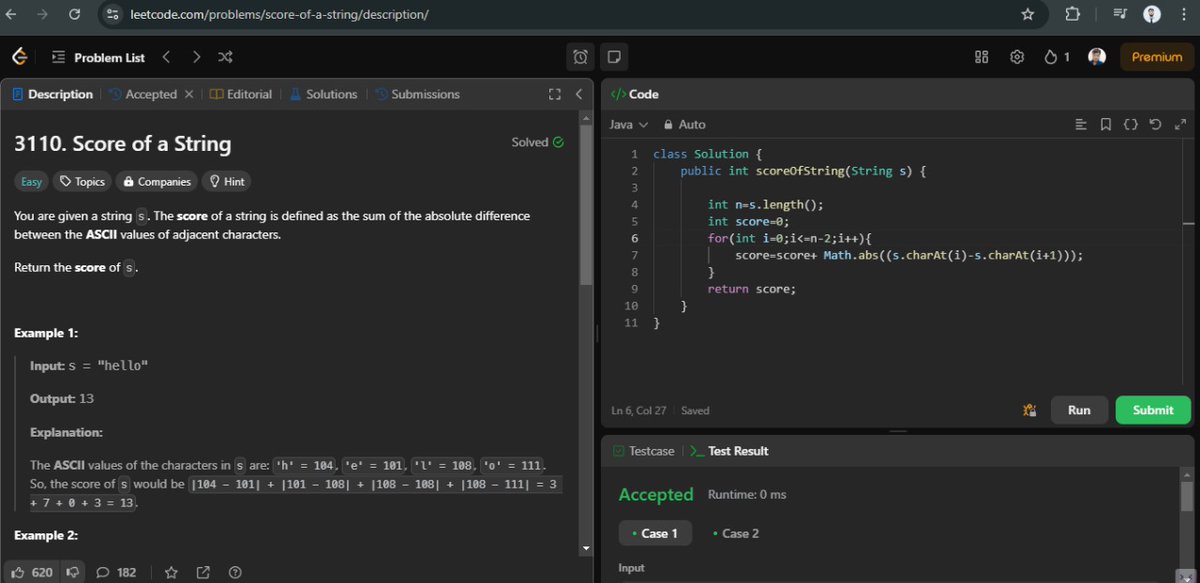The height and width of the screenshot is (583, 1200).
Task: Click the format code lines icon
Action: (x=1081, y=124)
